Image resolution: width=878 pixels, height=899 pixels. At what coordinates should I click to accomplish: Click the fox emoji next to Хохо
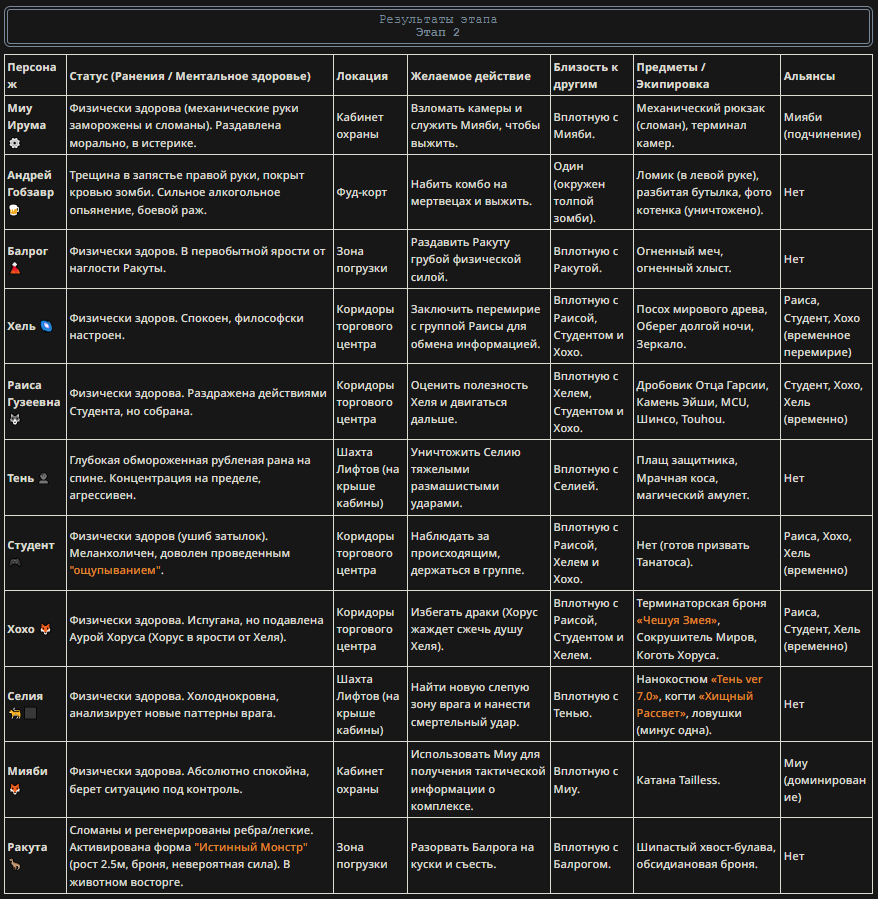click(x=45, y=629)
